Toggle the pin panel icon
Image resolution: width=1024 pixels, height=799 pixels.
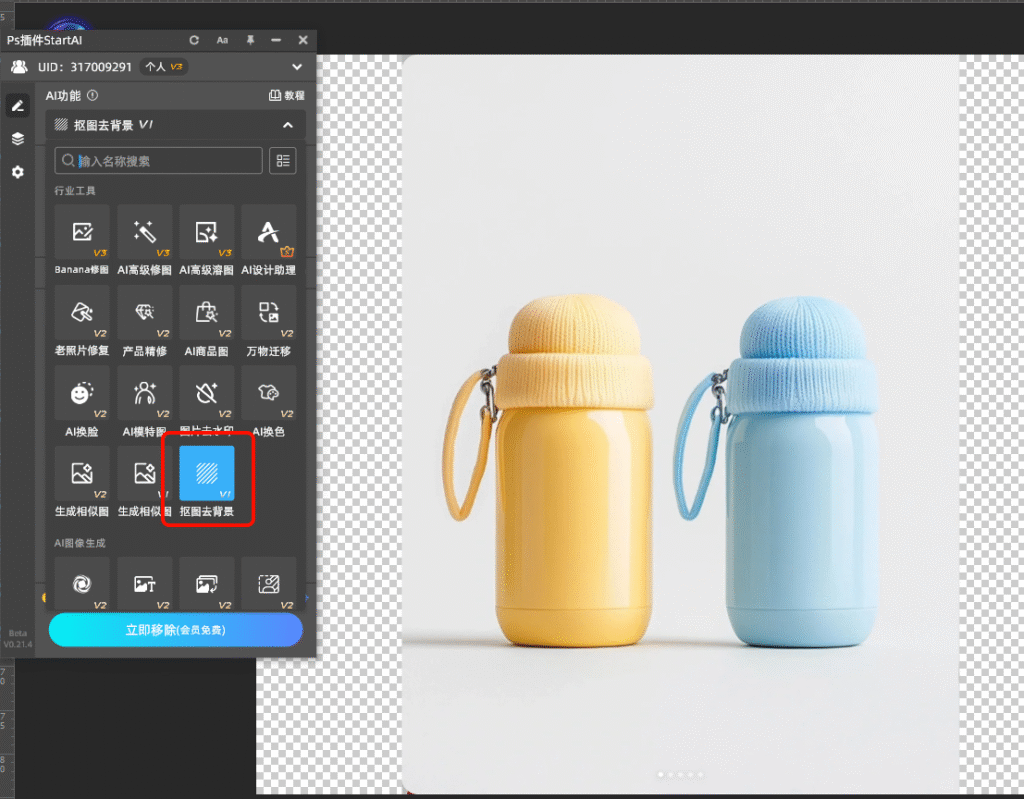[x=250, y=40]
